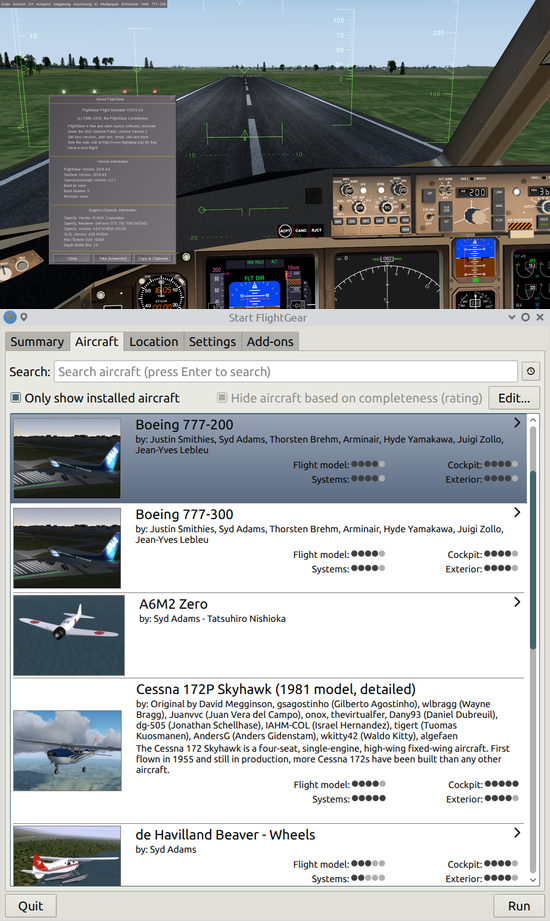The height and width of the screenshot is (921, 550).
Task: Click Take Screenshot in About dialog
Action: tap(112, 258)
